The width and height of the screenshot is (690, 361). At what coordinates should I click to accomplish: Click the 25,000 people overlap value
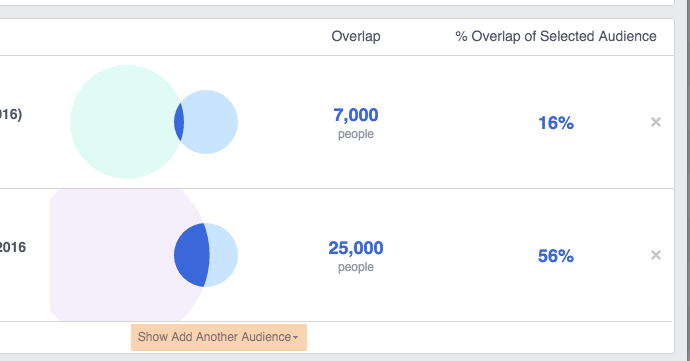point(356,248)
